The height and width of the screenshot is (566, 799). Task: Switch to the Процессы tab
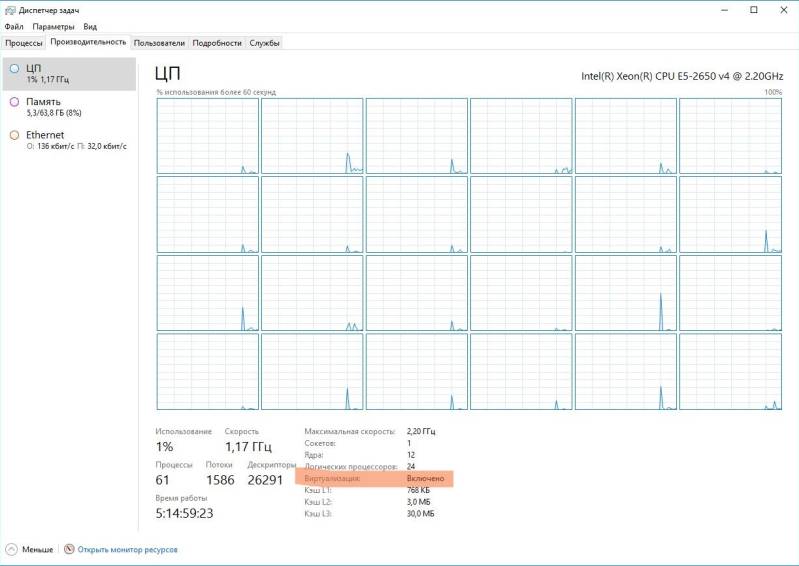coord(24,43)
